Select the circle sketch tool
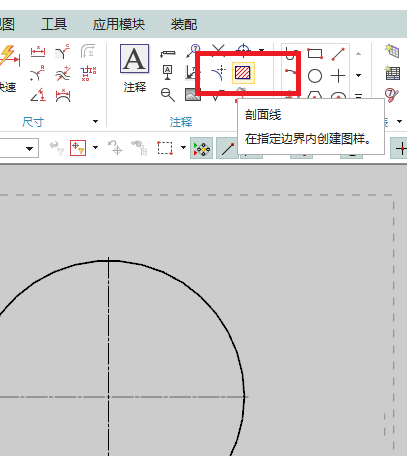Screen dimensions: 407x456 tap(315, 76)
